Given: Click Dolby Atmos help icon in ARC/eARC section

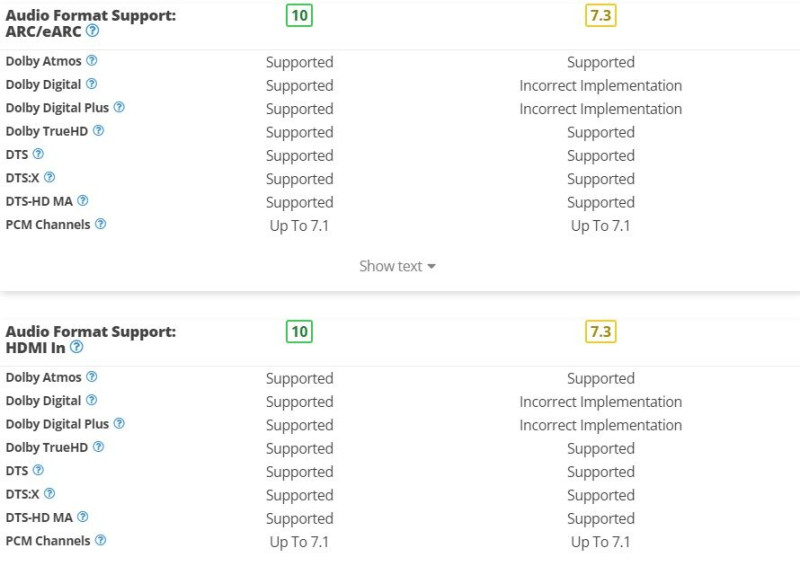Looking at the screenshot, I should point(91,61).
